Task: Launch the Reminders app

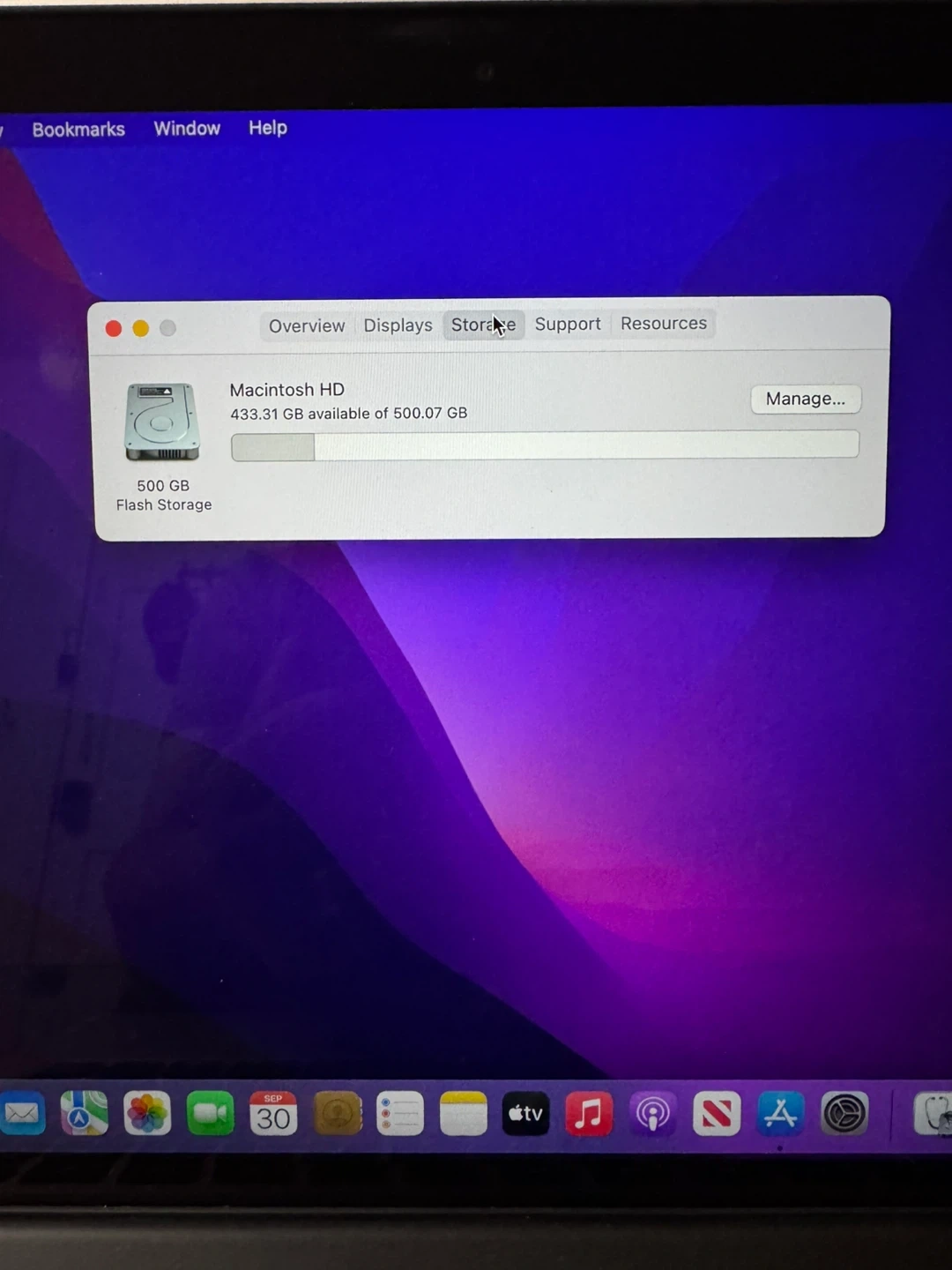Action: (400, 1114)
